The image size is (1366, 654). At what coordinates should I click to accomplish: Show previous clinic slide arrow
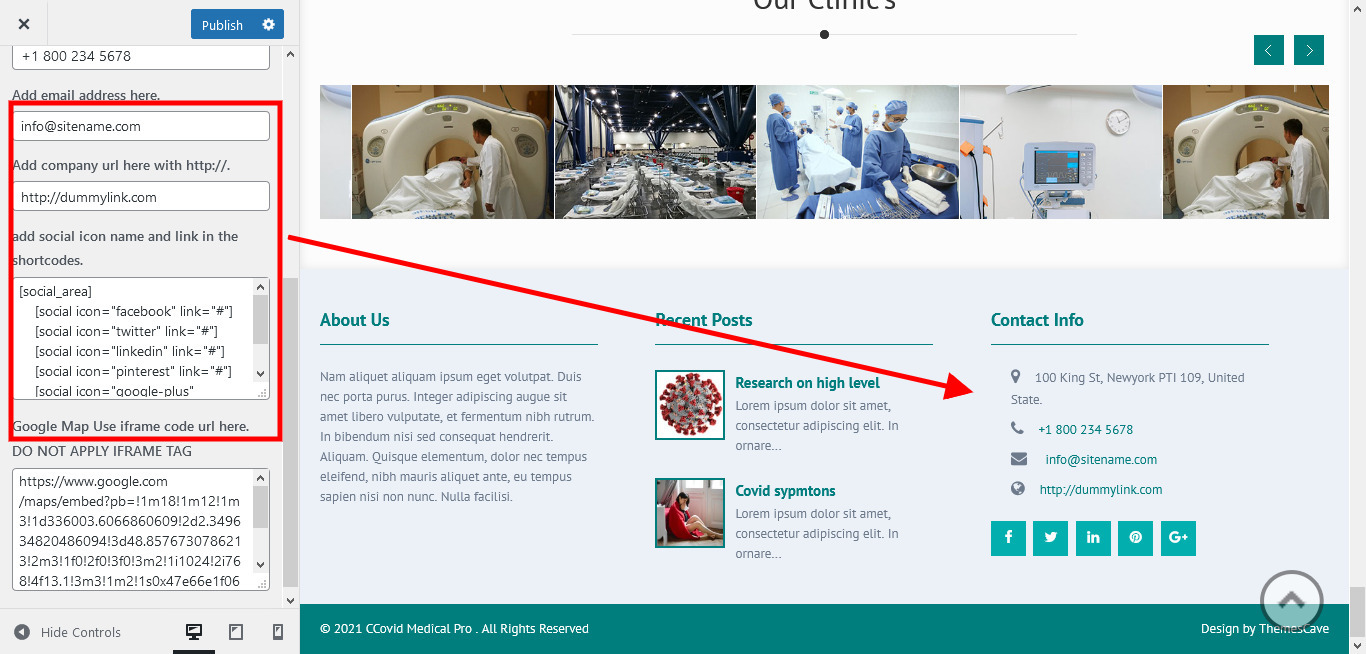pos(1269,50)
